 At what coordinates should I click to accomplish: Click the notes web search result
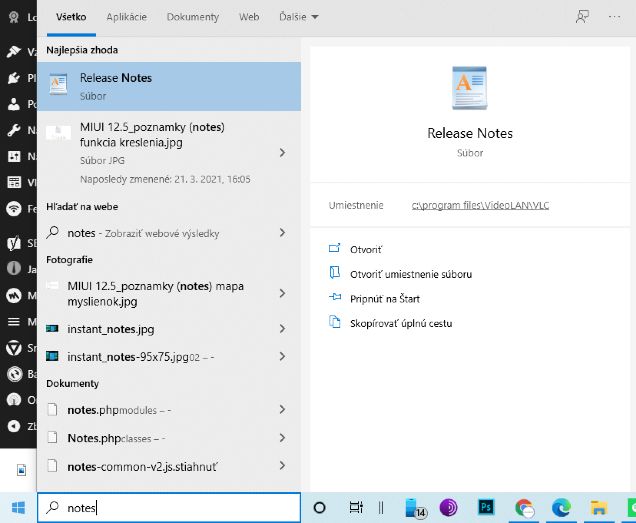coord(154,233)
